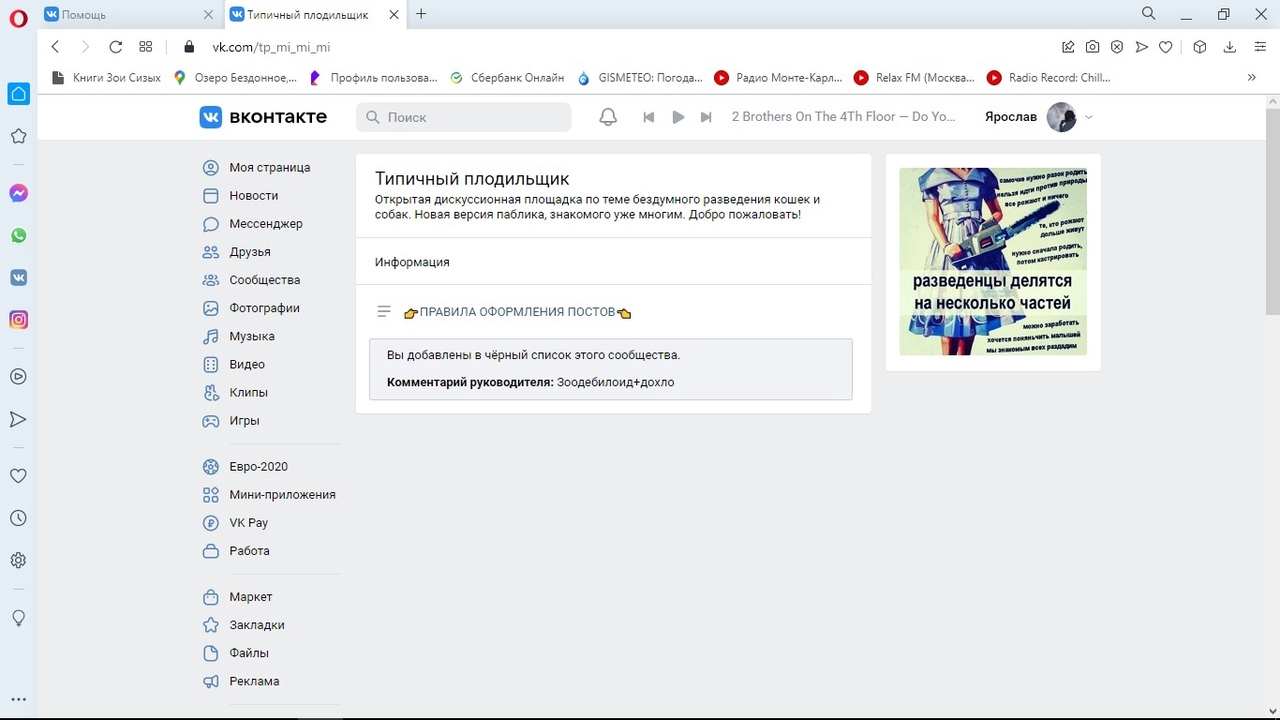
Task: Open the Книги Зои Сизых bookmark
Action: point(105,77)
